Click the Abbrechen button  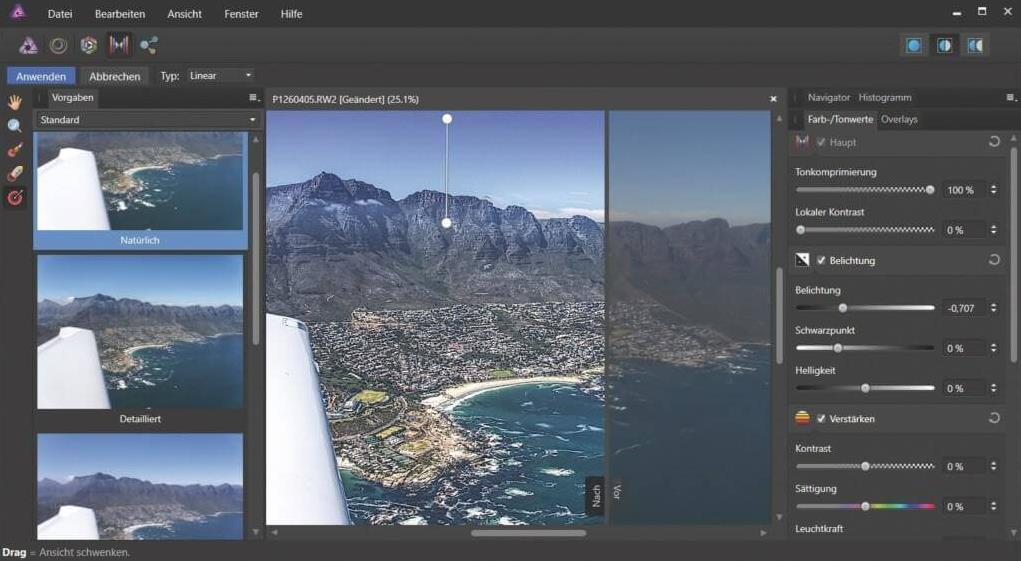tap(115, 76)
